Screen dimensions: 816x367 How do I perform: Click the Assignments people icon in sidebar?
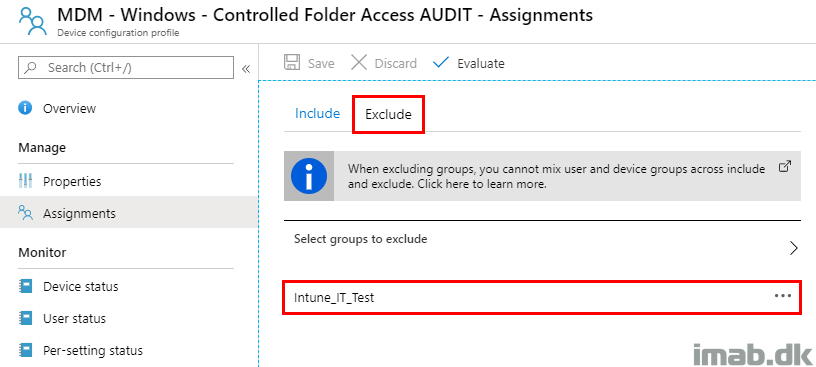pyautogui.click(x=25, y=213)
